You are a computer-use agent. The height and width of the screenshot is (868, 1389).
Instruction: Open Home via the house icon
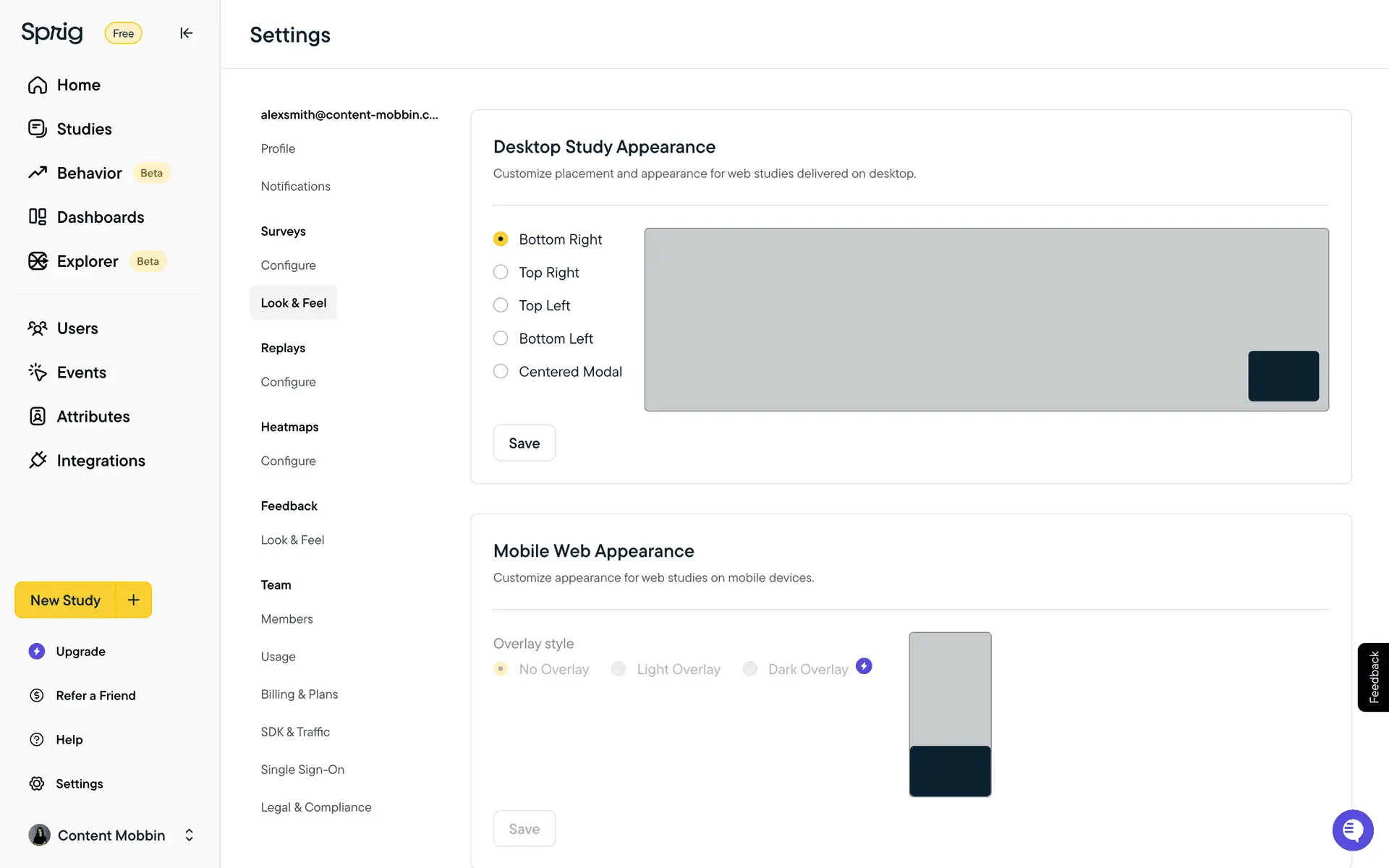tap(38, 85)
